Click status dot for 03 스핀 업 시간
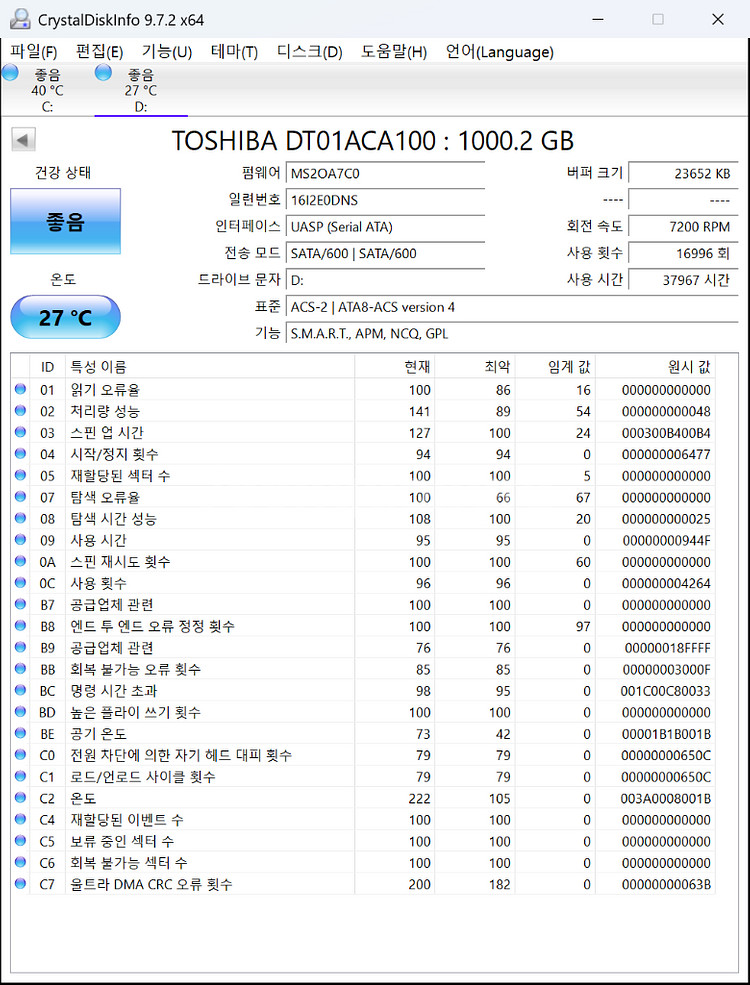This screenshot has width=750, height=985. click(20, 432)
